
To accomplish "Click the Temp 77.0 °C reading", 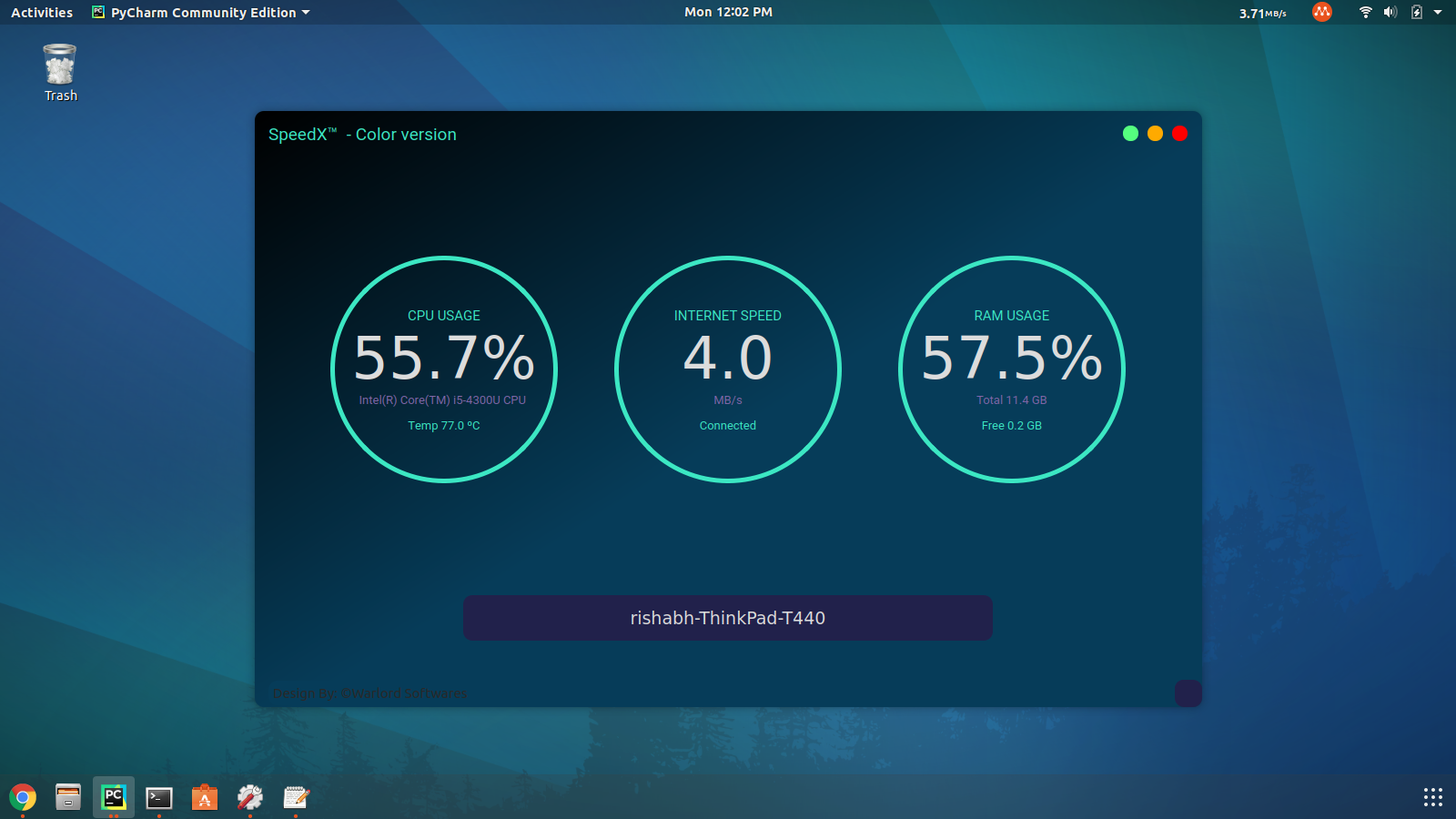I will tap(444, 426).
